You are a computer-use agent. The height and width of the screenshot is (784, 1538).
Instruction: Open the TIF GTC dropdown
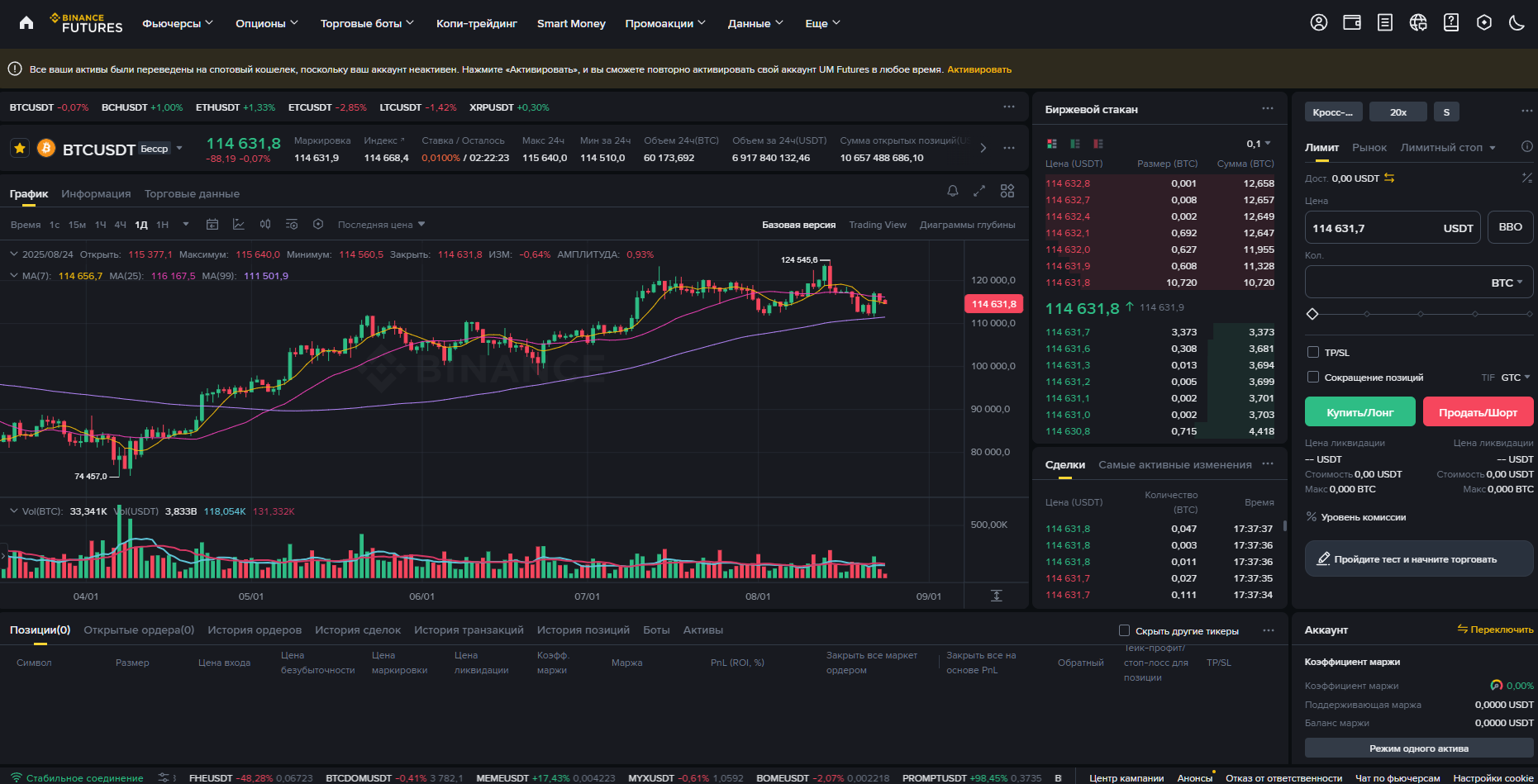1515,377
